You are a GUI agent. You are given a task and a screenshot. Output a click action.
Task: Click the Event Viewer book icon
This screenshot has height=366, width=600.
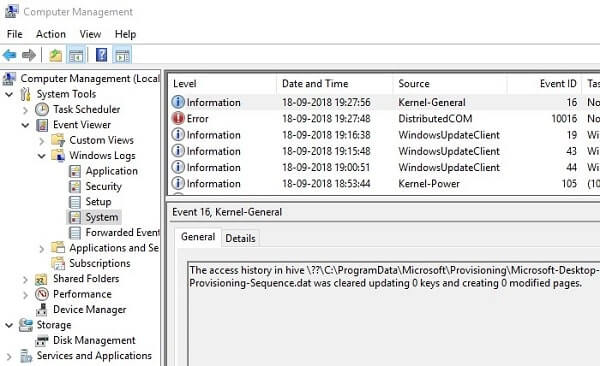coord(42,125)
